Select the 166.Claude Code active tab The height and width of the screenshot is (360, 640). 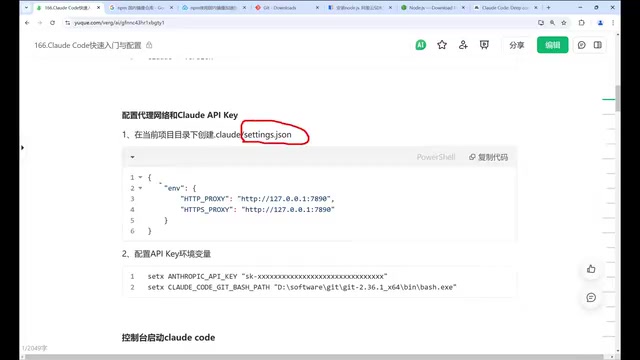coord(67,8)
